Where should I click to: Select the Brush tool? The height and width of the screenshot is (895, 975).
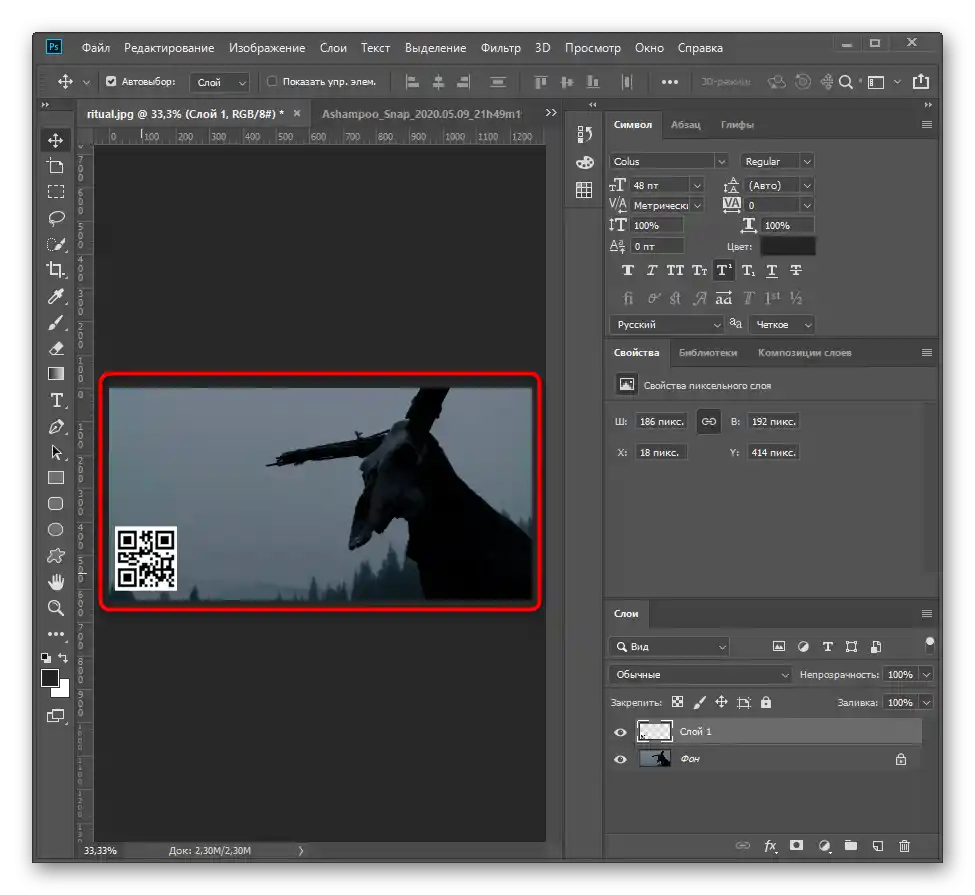coord(56,322)
